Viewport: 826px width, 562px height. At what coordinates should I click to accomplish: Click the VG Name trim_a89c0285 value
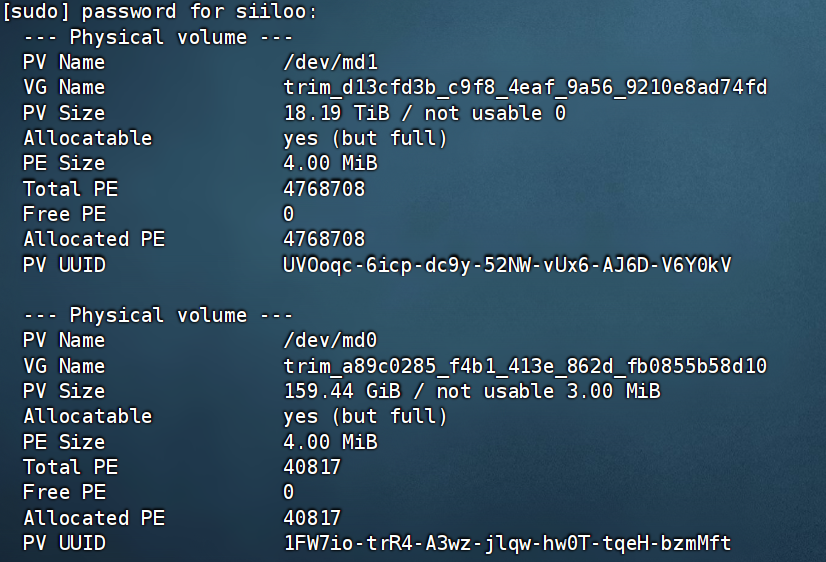525,366
